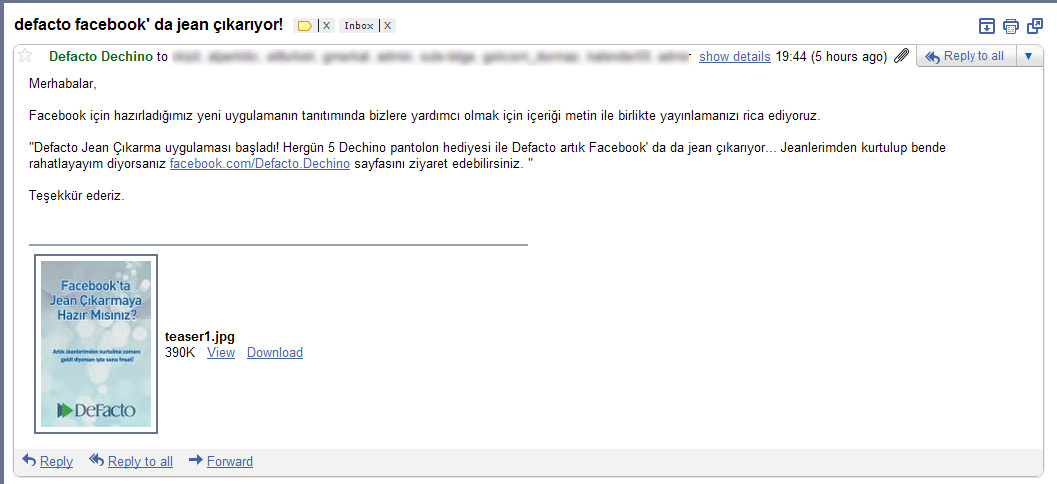Click View link for teaser1.jpg

click(221, 352)
